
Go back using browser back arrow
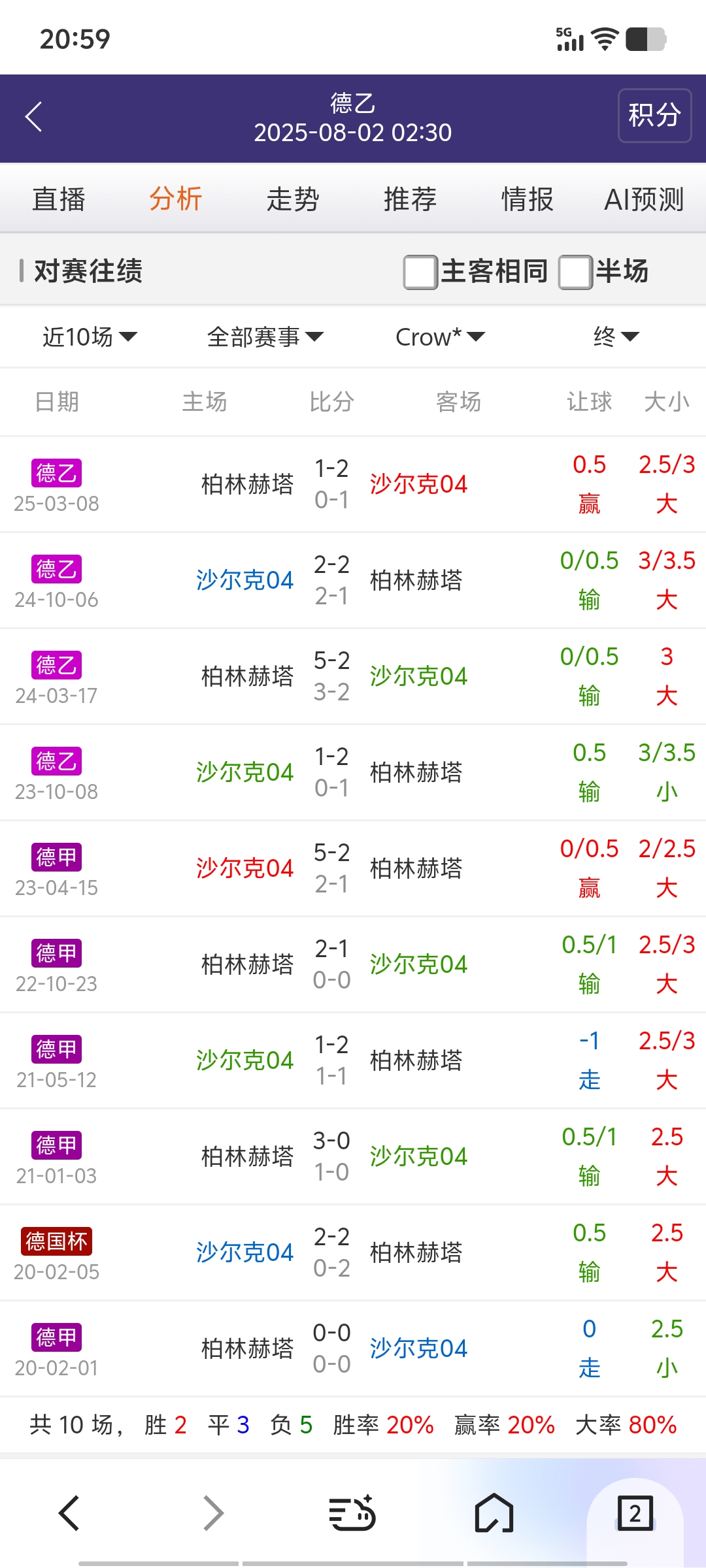click(x=69, y=1512)
